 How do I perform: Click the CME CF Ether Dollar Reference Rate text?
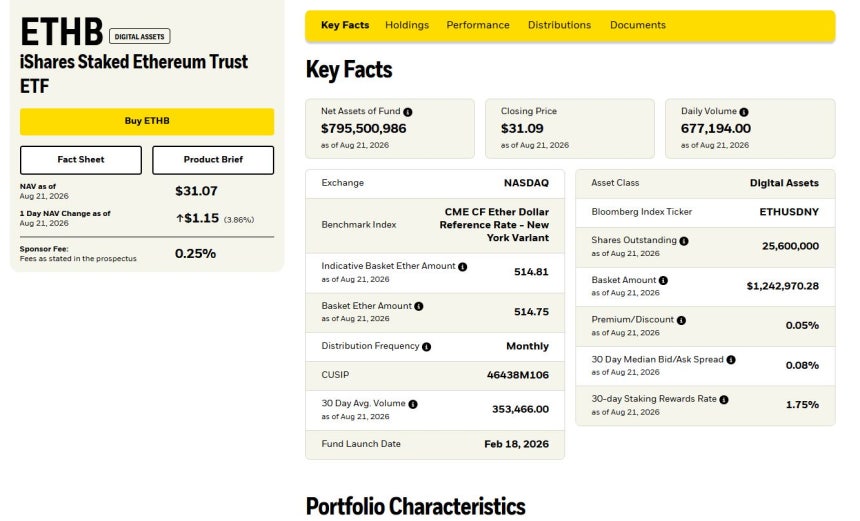coord(494,225)
